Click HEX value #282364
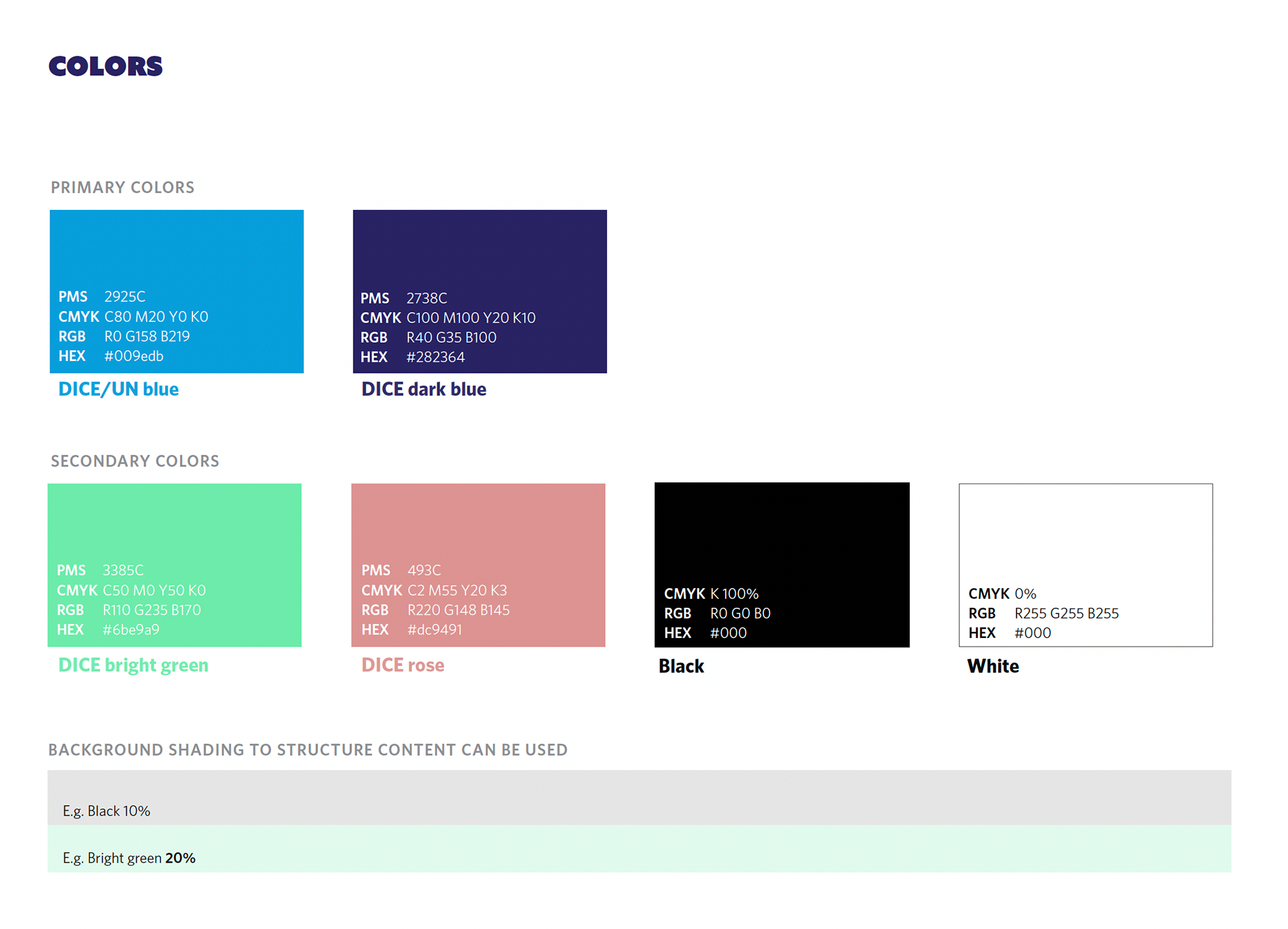 (x=435, y=357)
